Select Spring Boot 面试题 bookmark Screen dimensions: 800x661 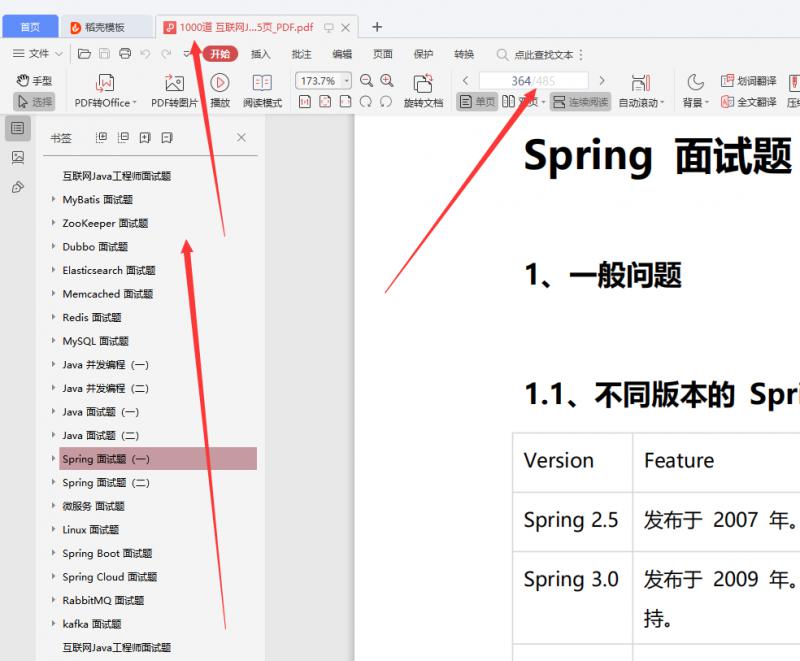click(107, 553)
